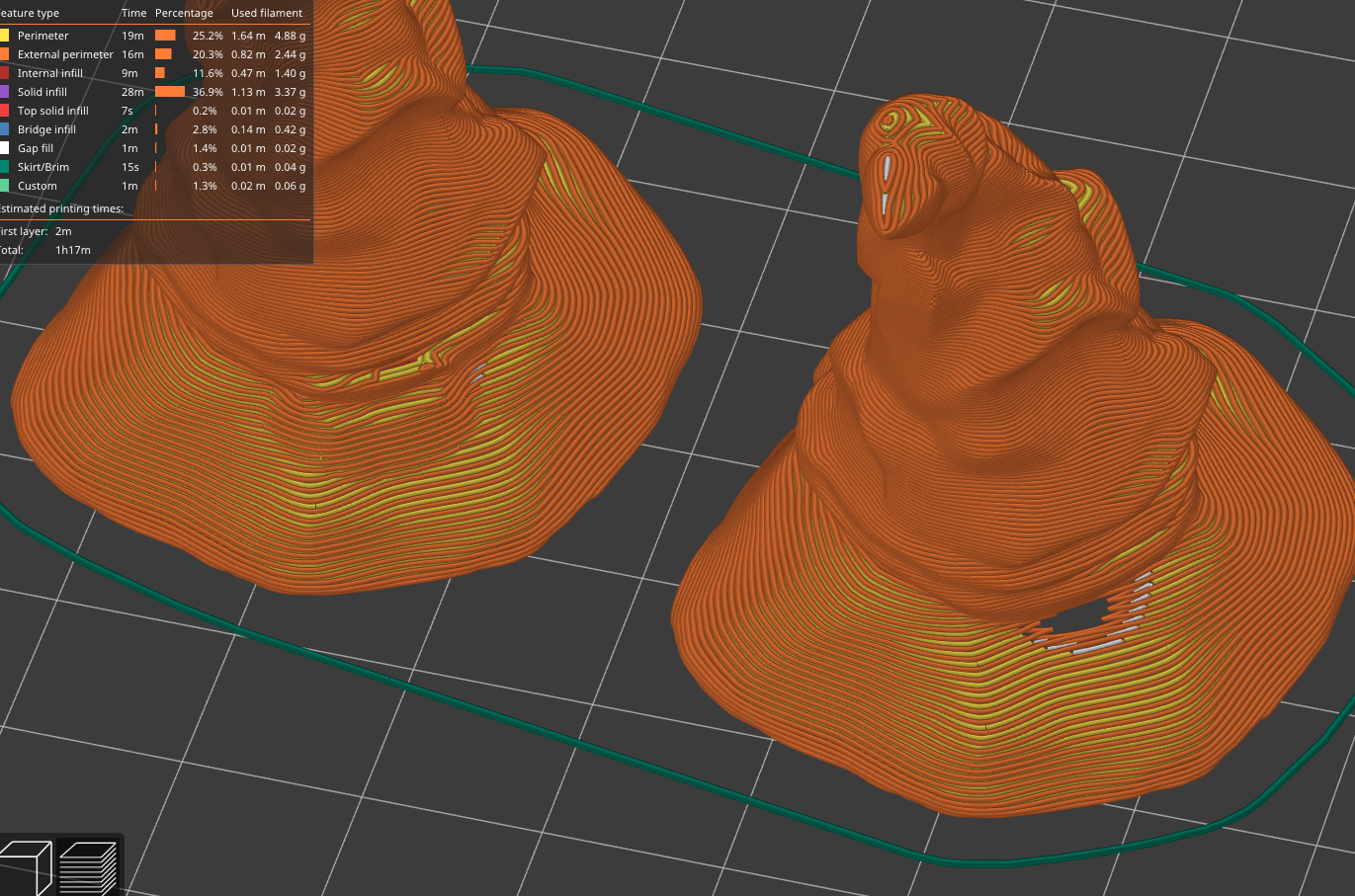Toggle Top solid infill visibility in legend

(x=53, y=111)
